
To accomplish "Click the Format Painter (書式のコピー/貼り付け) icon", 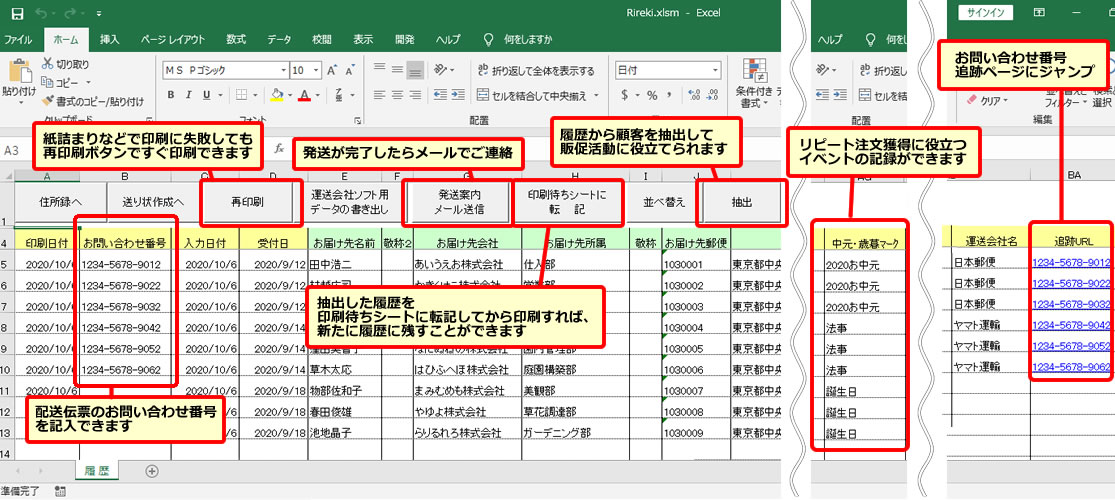I will click(49, 101).
